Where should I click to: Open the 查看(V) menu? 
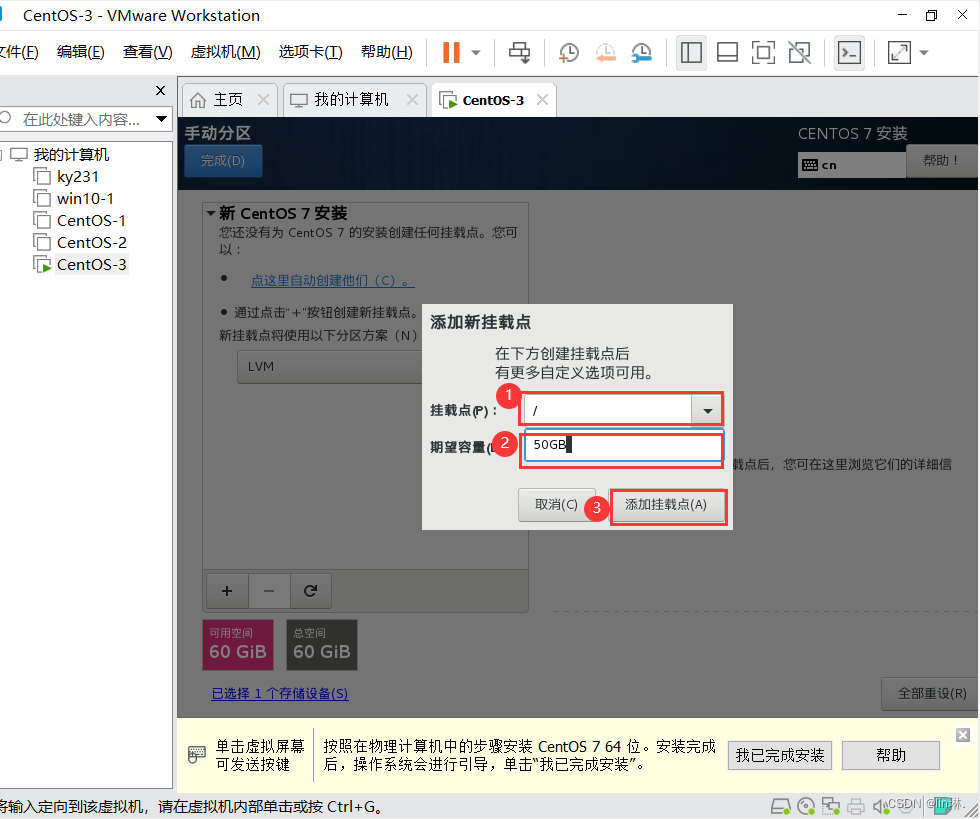[x=148, y=52]
